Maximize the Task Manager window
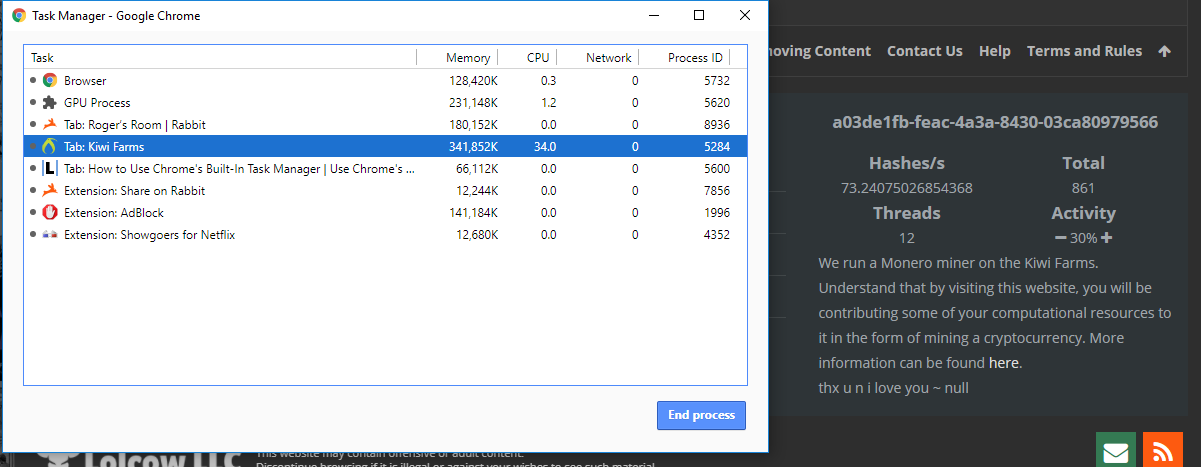The width and height of the screenshot is (1201, 468). 699,15
